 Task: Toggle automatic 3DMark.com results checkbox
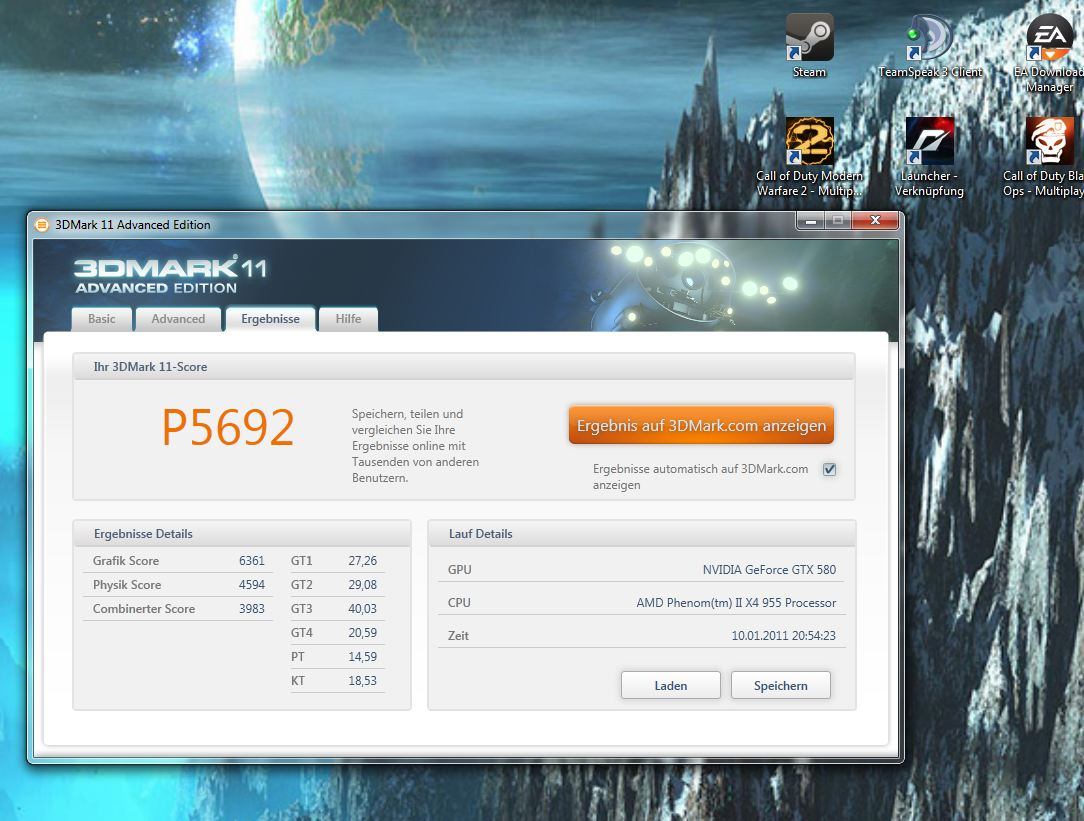coord(830,469)
